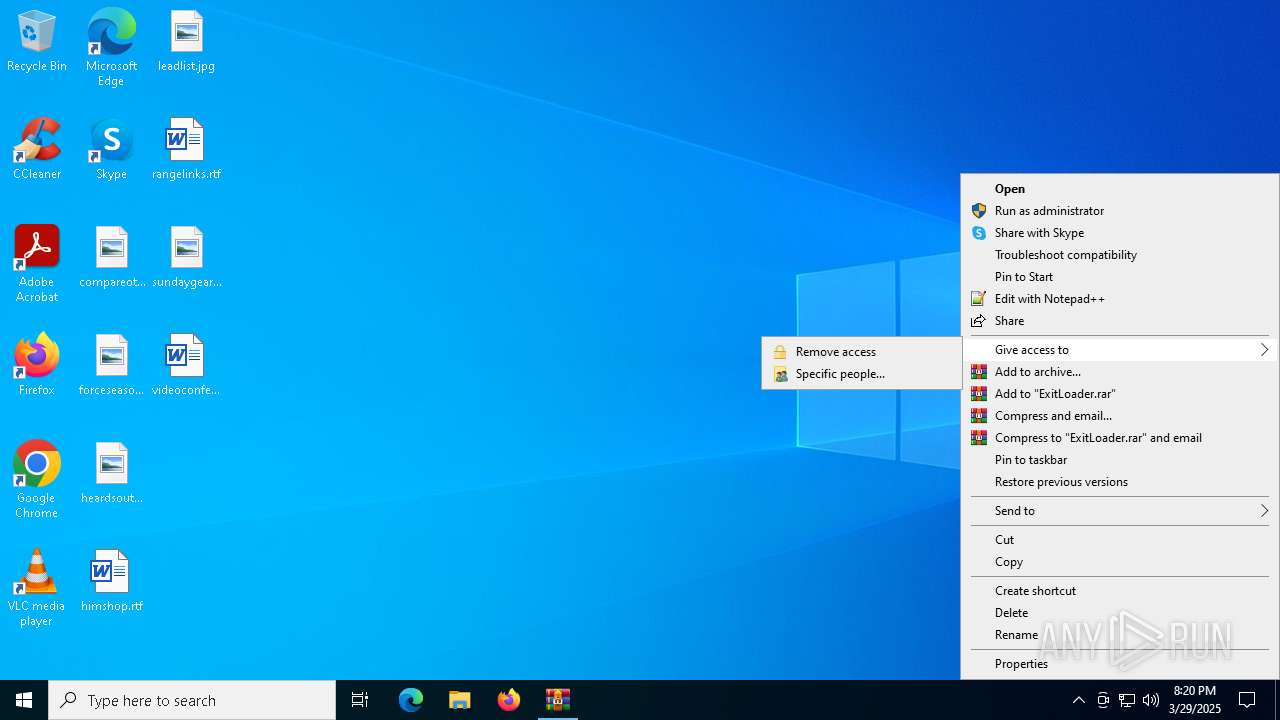Show hidden system tray icons
This screenshot has width=1280, height=720.
(1078, 700)
